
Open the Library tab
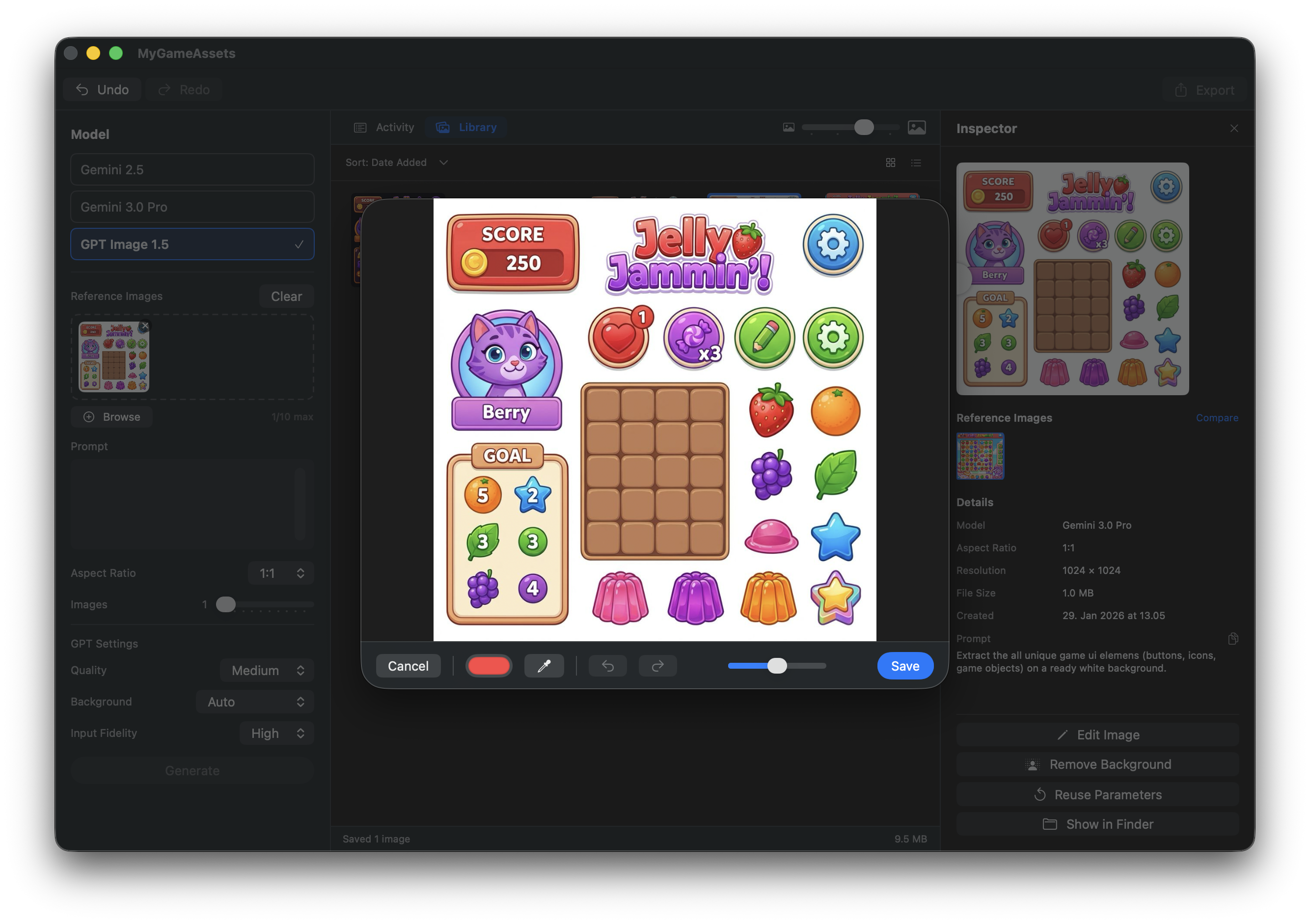point(466,127)
